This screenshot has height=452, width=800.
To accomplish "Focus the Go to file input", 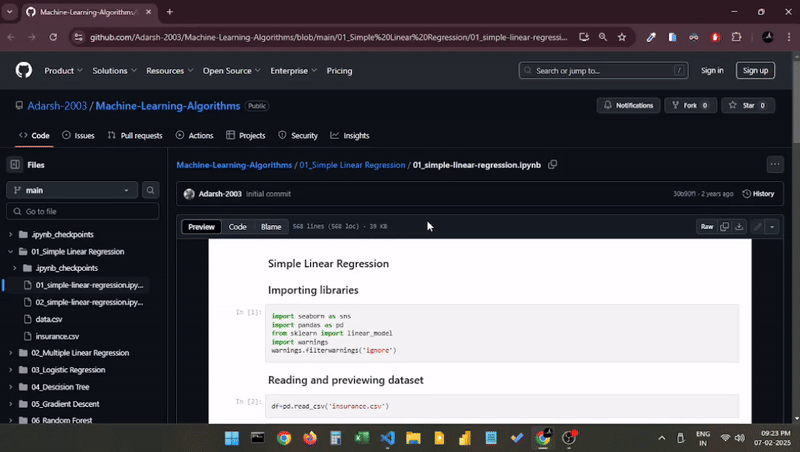I will pyautogui.click(x=83, y=211).
